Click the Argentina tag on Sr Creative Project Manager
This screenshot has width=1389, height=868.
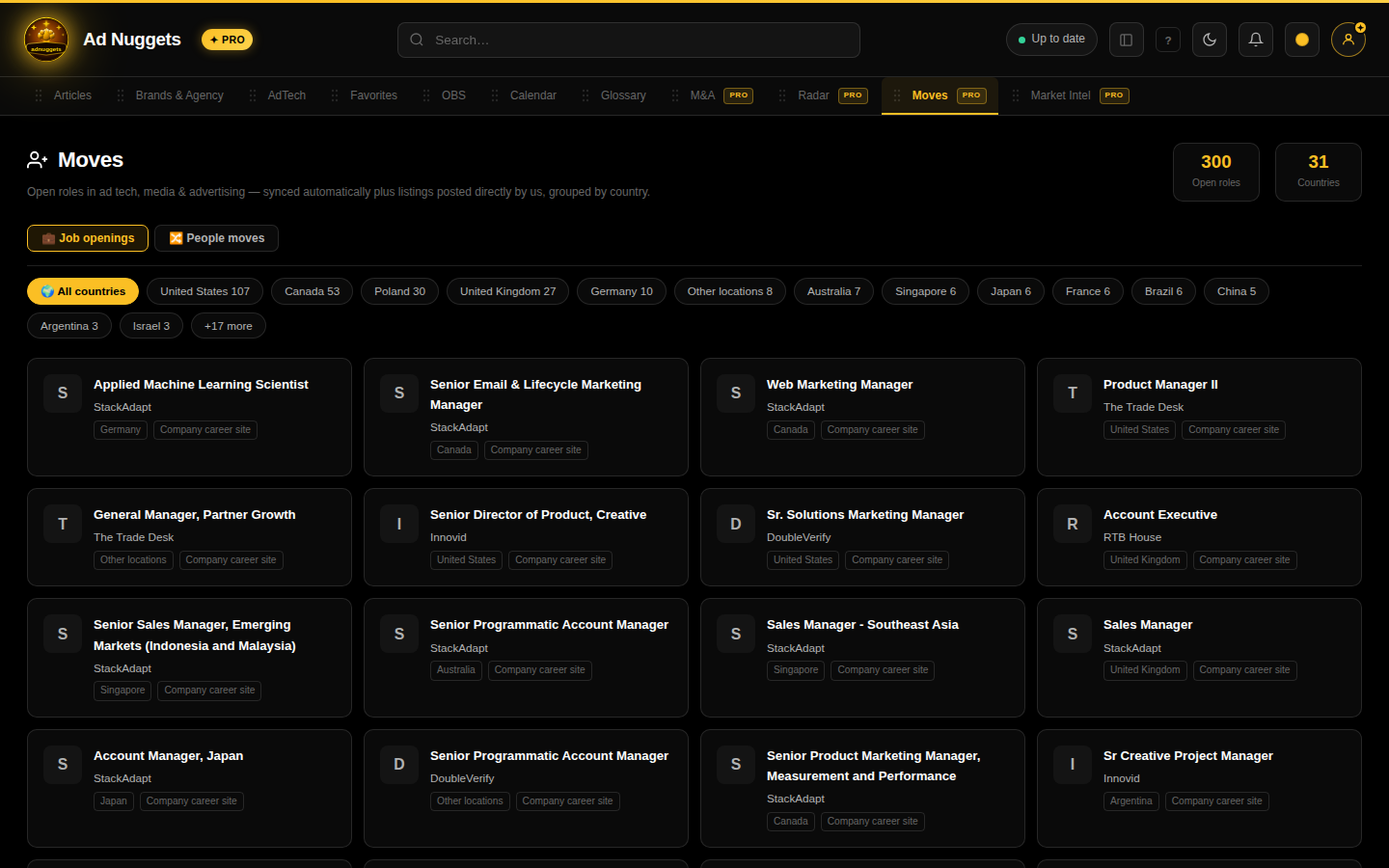[1130, 801]
